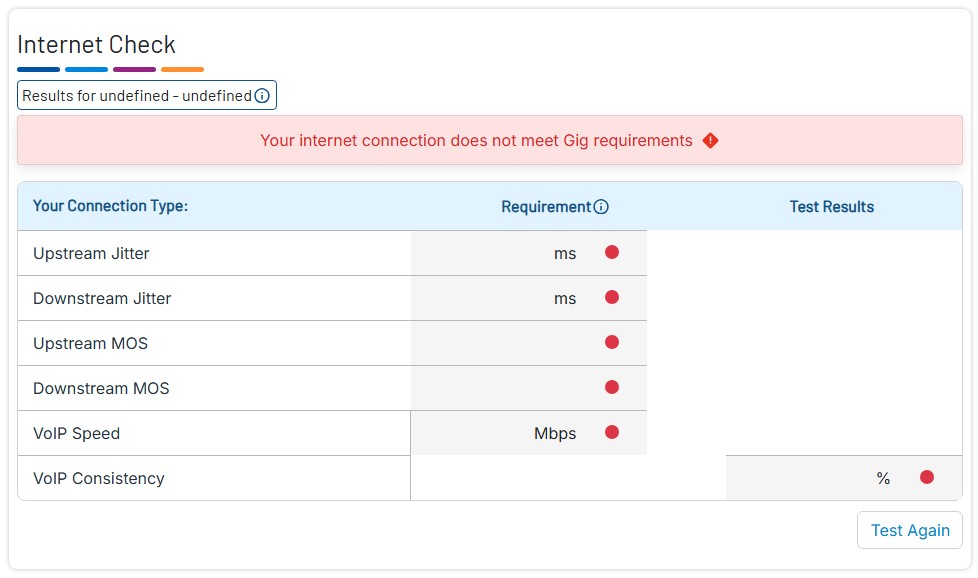Click the red status dot for Upstream MOS
The height and width of the screenshot is (578, 978).
click(x=611, y=342)
